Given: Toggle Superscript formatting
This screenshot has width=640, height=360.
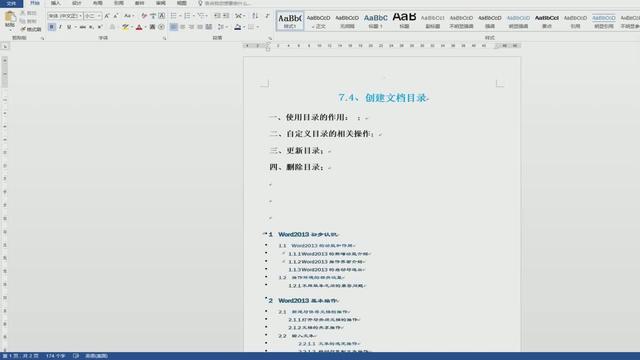Looking at the screenshot, I should (x=100, y=27).
